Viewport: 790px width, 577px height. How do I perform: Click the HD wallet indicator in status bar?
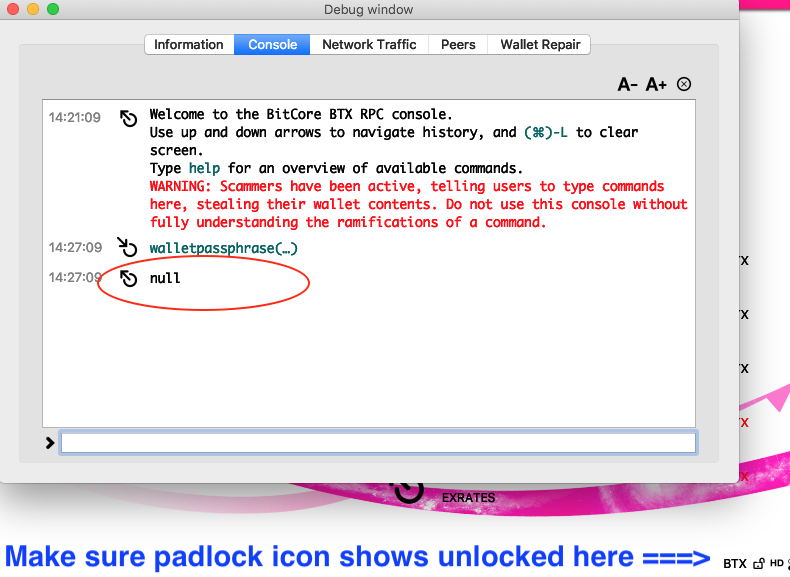(x=776, y=563)
